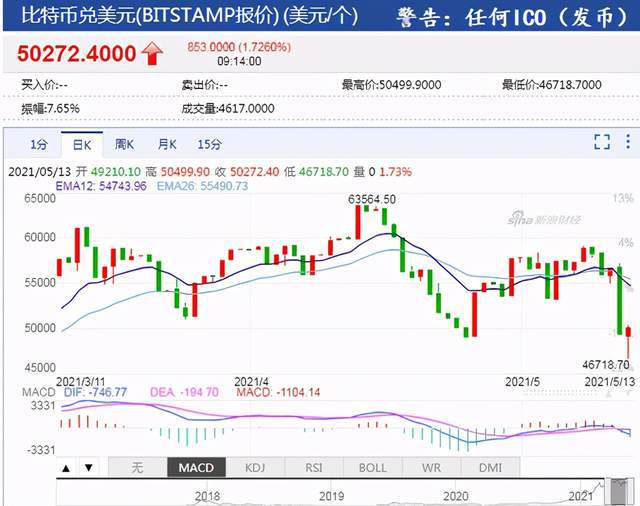This screenshot has width=640, height=506.
Task: Click the fullscreen expand icon
Action: pyautogui.click(x=602, y=142)
